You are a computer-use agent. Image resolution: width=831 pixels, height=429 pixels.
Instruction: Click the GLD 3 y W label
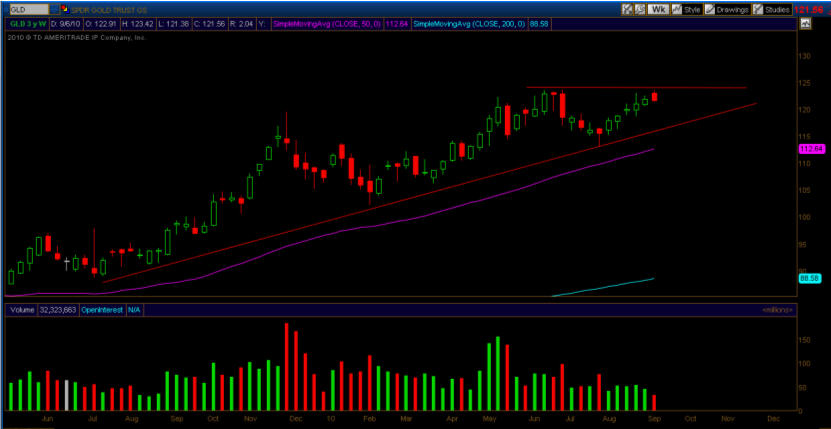pos(28,23)
